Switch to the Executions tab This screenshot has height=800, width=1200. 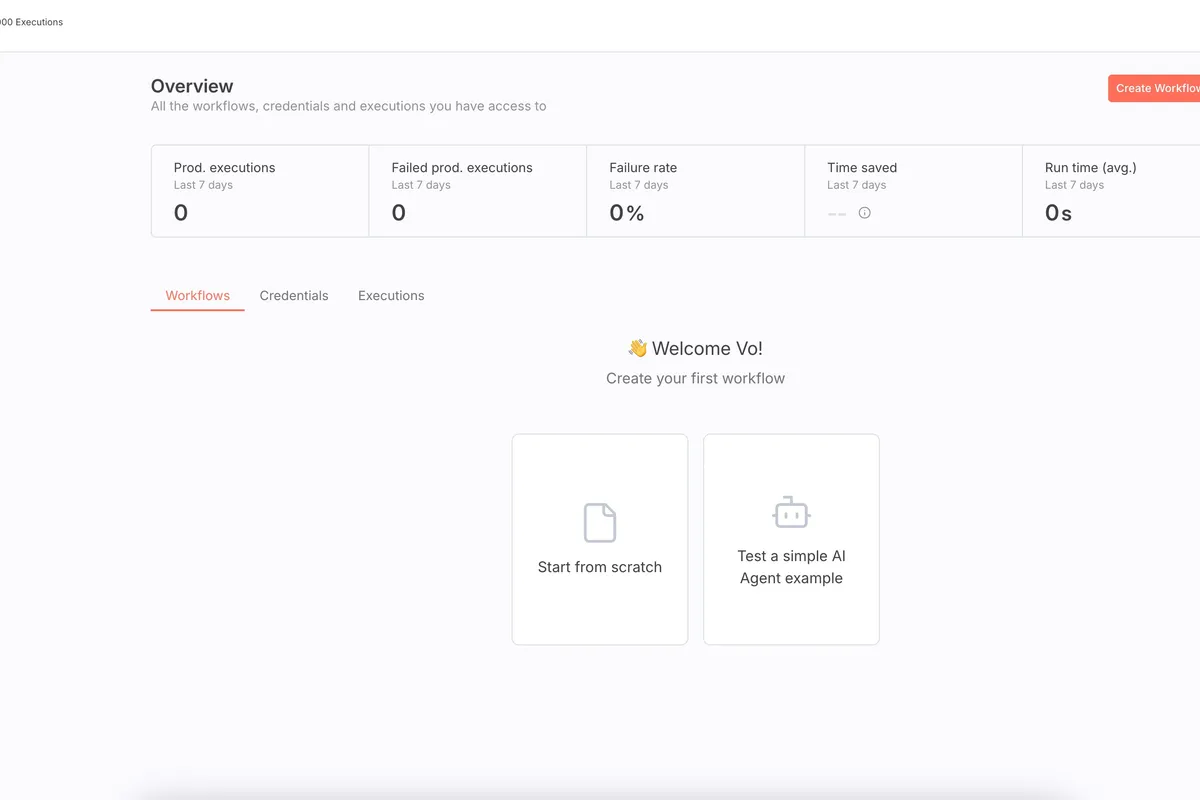tap(391, 296)
